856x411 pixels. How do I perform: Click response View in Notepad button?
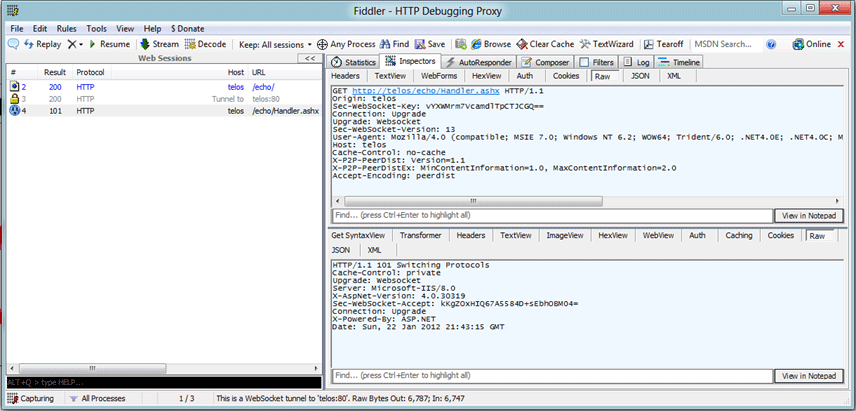point(809,376)
